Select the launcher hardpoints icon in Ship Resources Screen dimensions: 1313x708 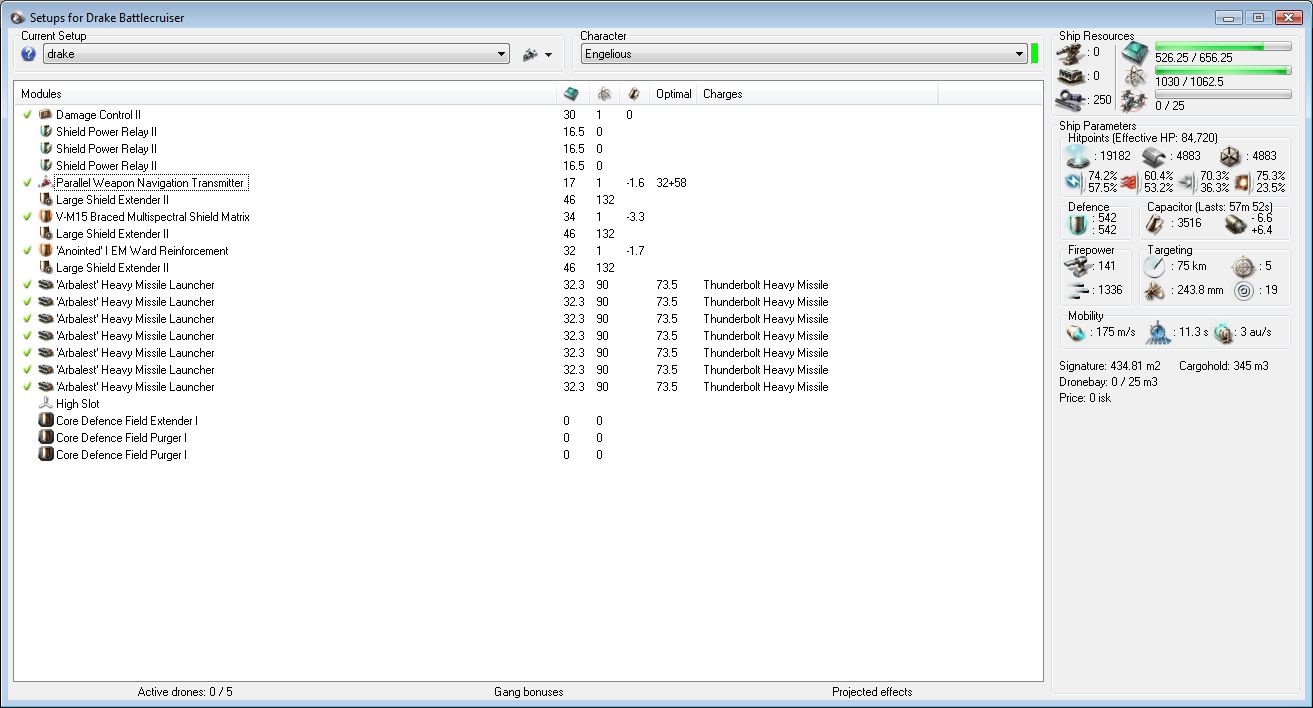click(x=1071, y=76)
